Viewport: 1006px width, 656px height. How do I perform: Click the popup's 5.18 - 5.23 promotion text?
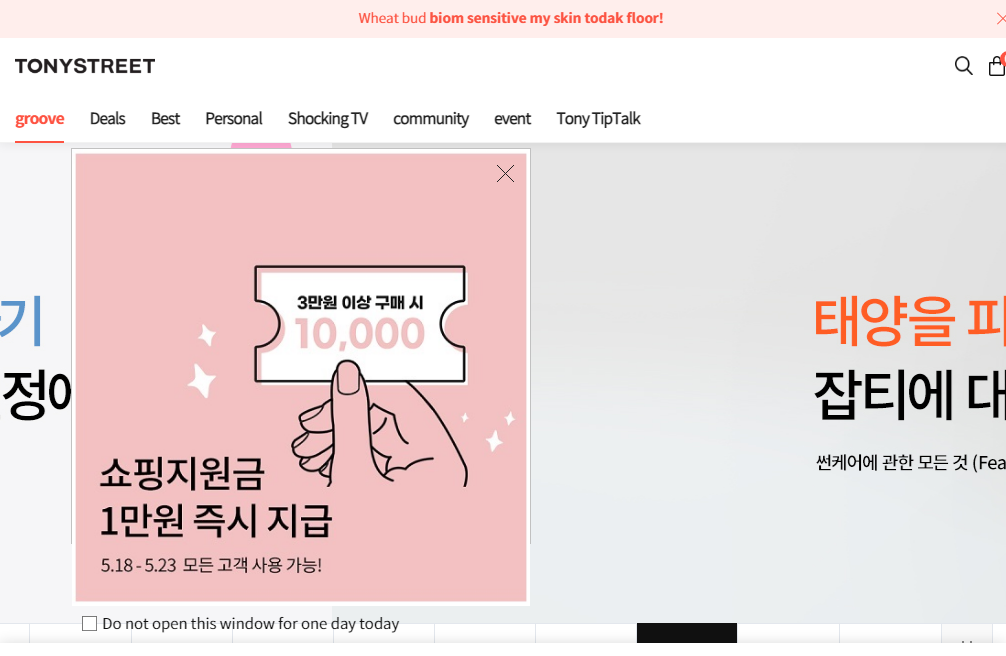click(211, 565)
